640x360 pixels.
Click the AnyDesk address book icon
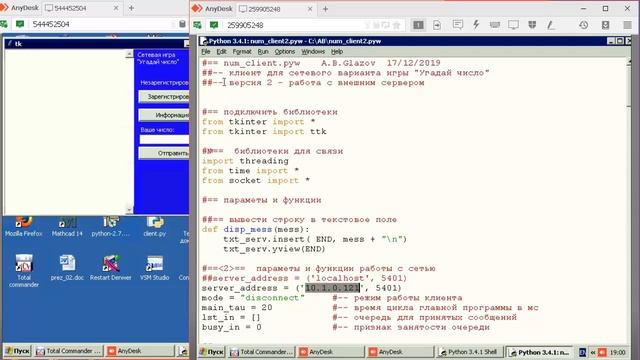click(x=605, y=25)
